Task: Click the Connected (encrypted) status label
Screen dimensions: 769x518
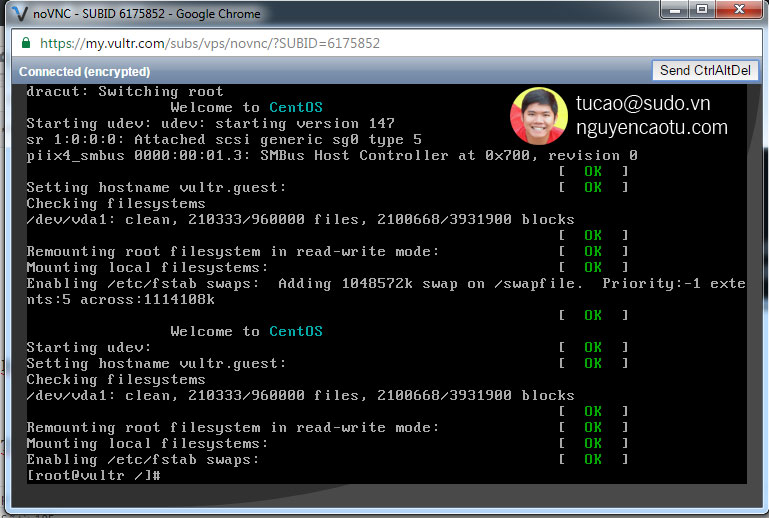Action: click(84, 72)
